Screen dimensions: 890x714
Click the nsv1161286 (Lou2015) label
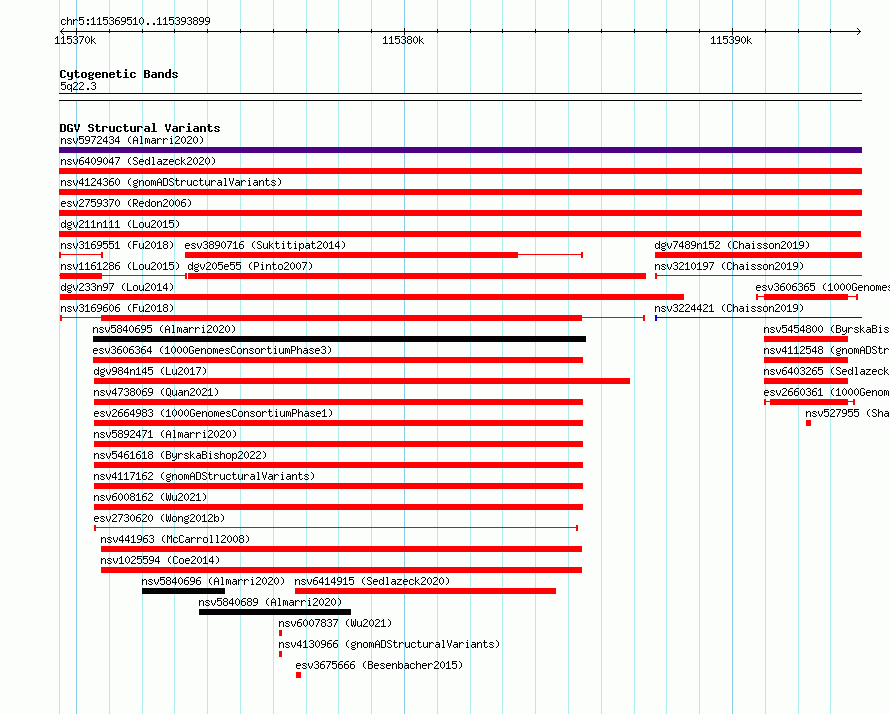[120, 266]
